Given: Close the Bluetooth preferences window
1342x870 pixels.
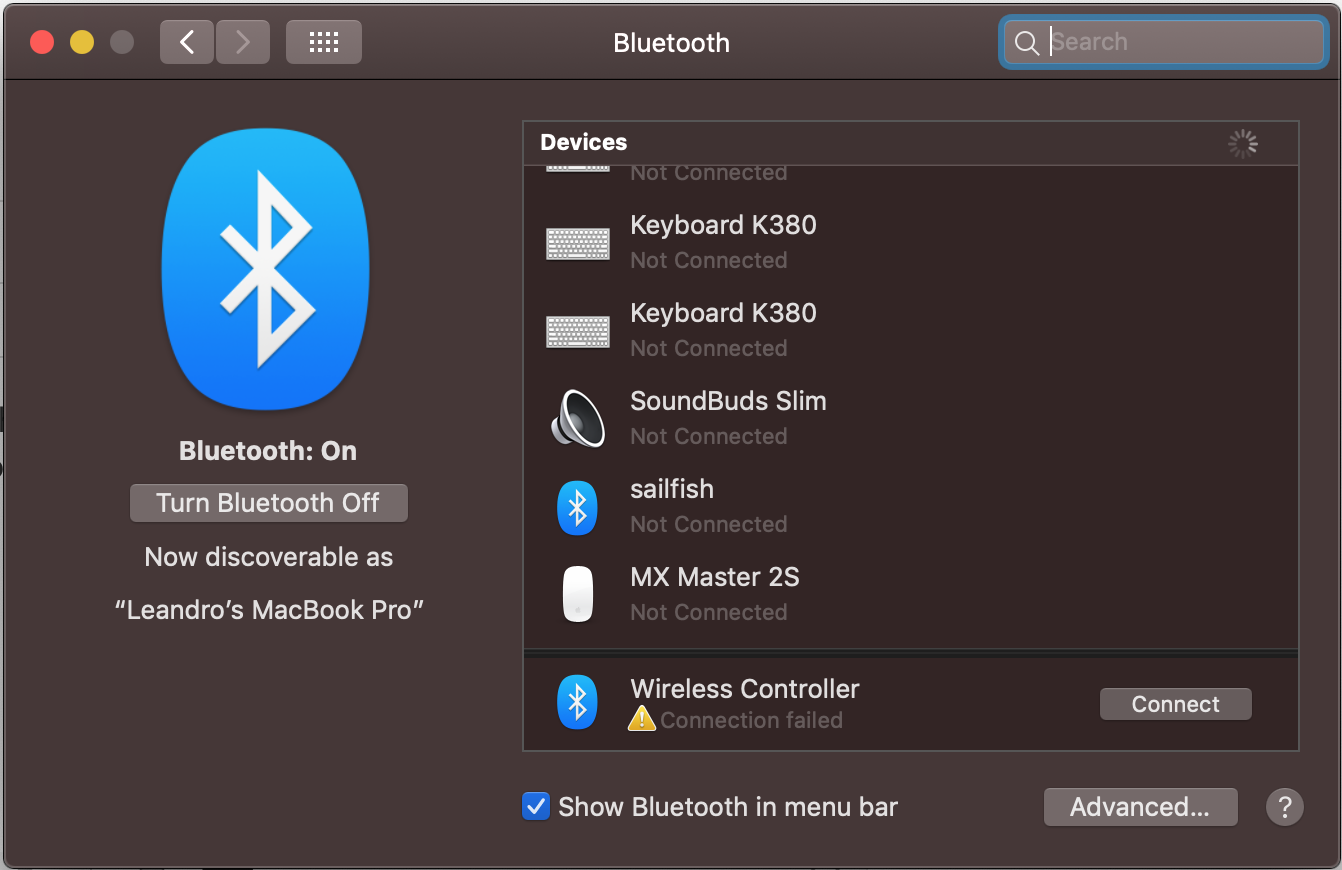Looking at the screenshot, I should pyautogui.click(x=42, y=42).
